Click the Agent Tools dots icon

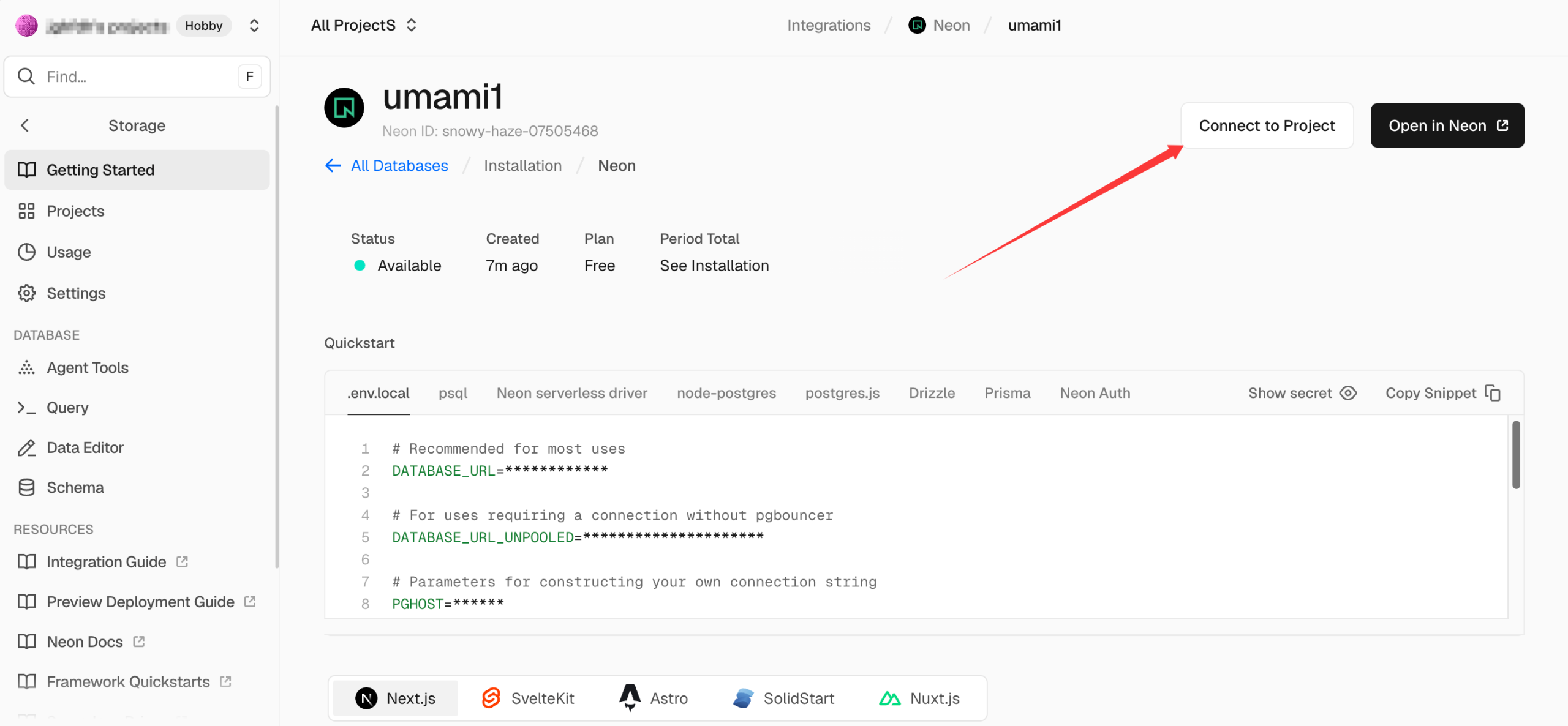click(x=26, y=367)
